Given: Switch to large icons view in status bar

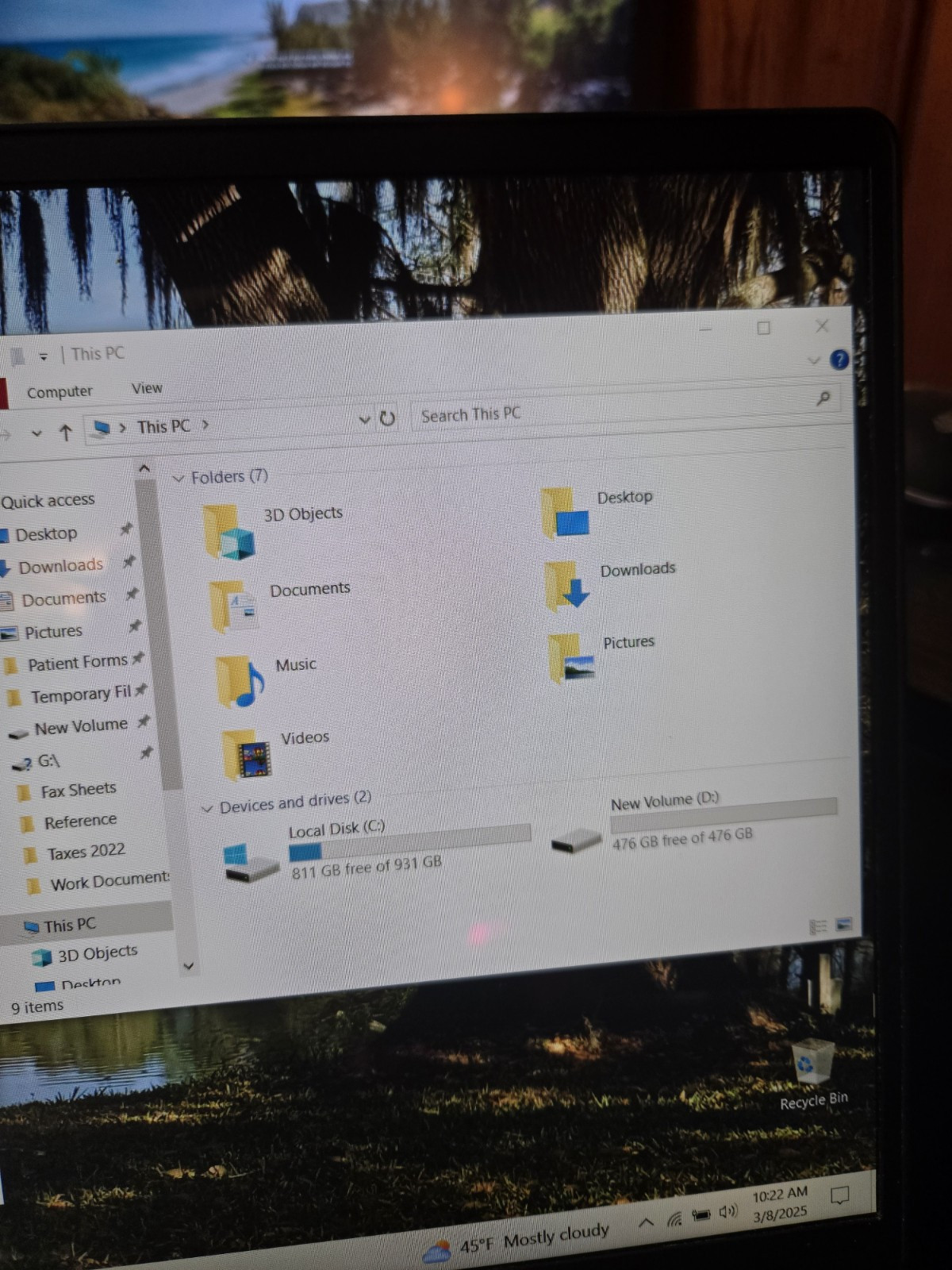Looking at the screenshot, I should pos(843,924).
